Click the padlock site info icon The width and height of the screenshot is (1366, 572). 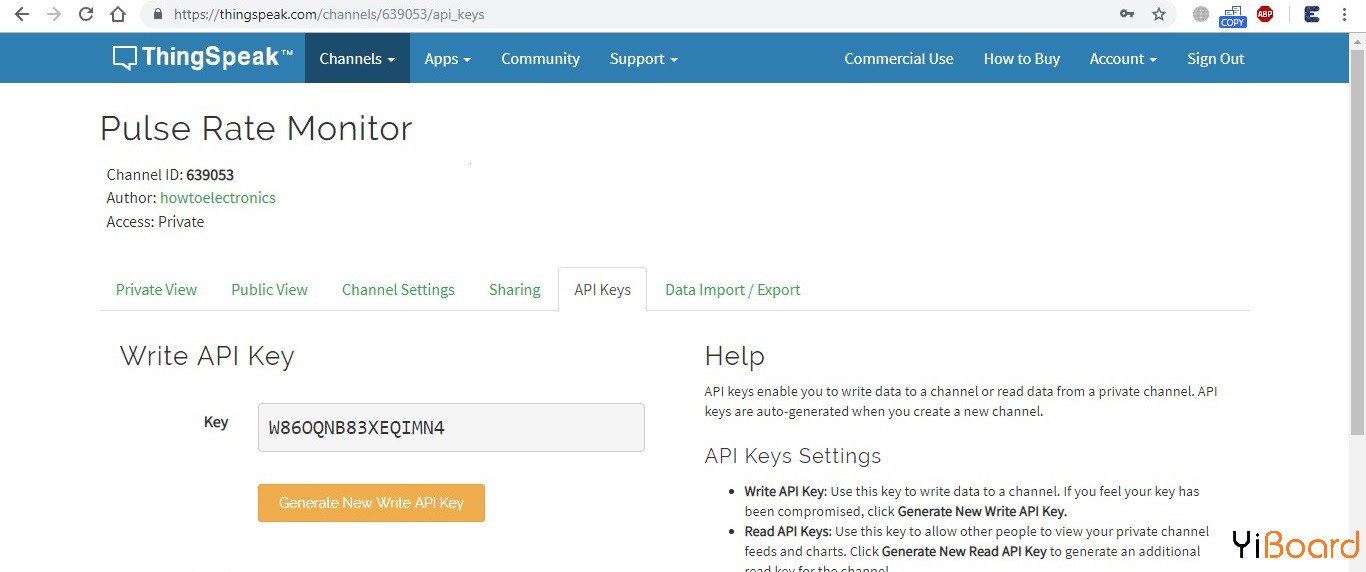pos(157,15)
